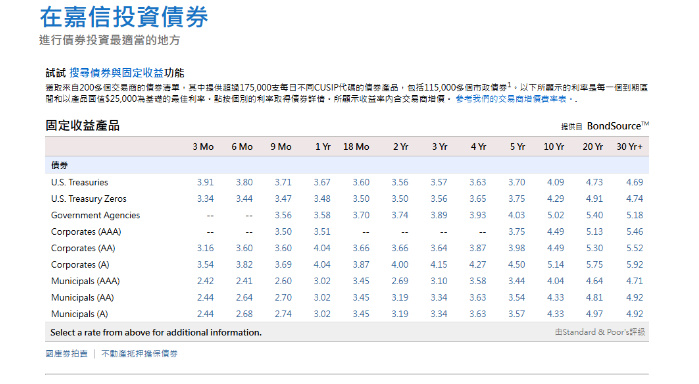Image resolution: width=699 pixels, height=384 pixels.
Task: Select Government Agencies 10 Yr rate 5.02
Action: point(555,215)
